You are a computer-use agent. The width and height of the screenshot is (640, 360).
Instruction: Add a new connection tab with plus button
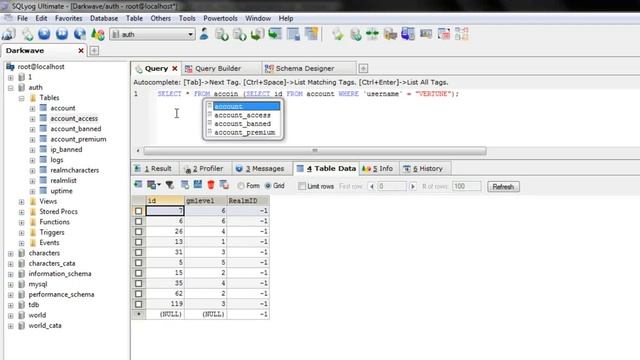click(94, 51)
